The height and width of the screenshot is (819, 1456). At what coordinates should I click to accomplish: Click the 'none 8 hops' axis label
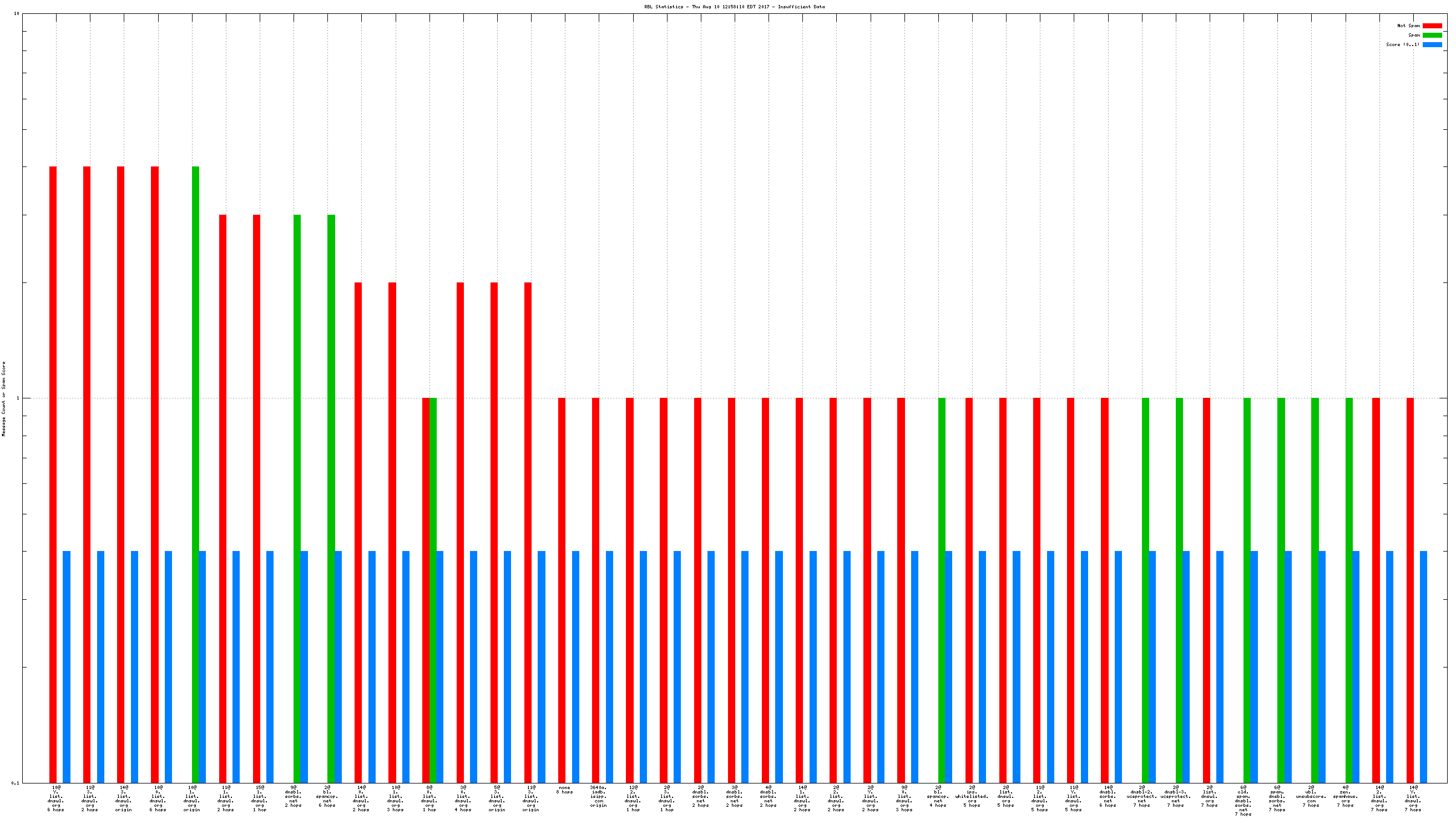pos(564,790)
